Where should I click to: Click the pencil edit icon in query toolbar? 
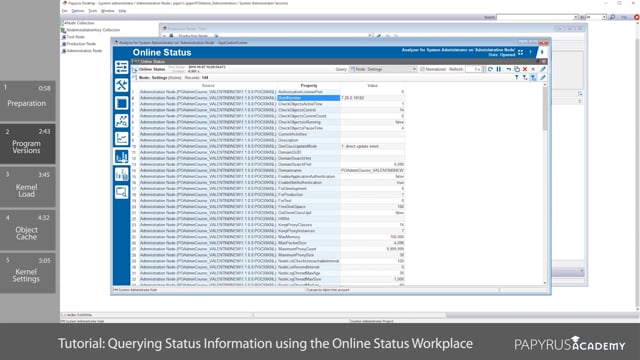tap(543, 69)
